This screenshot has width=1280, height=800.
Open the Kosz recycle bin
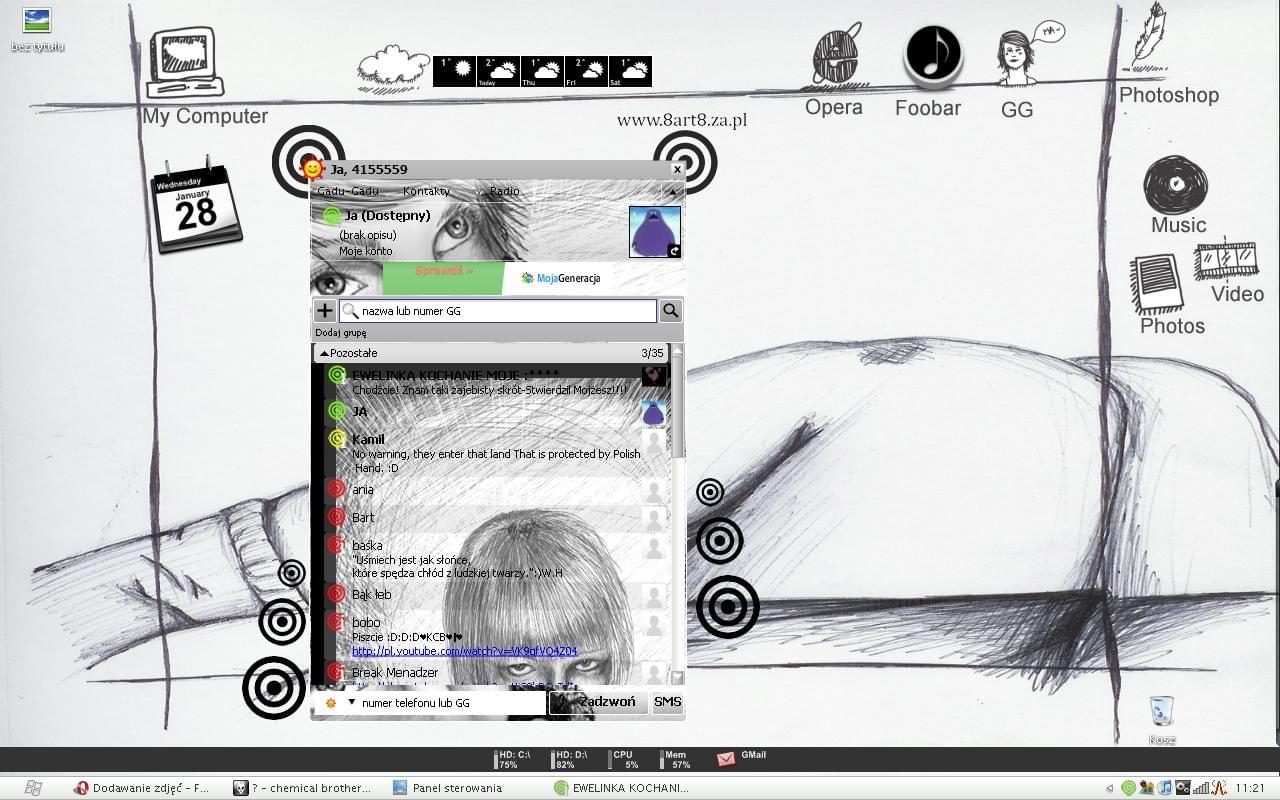coord(1161,712)
